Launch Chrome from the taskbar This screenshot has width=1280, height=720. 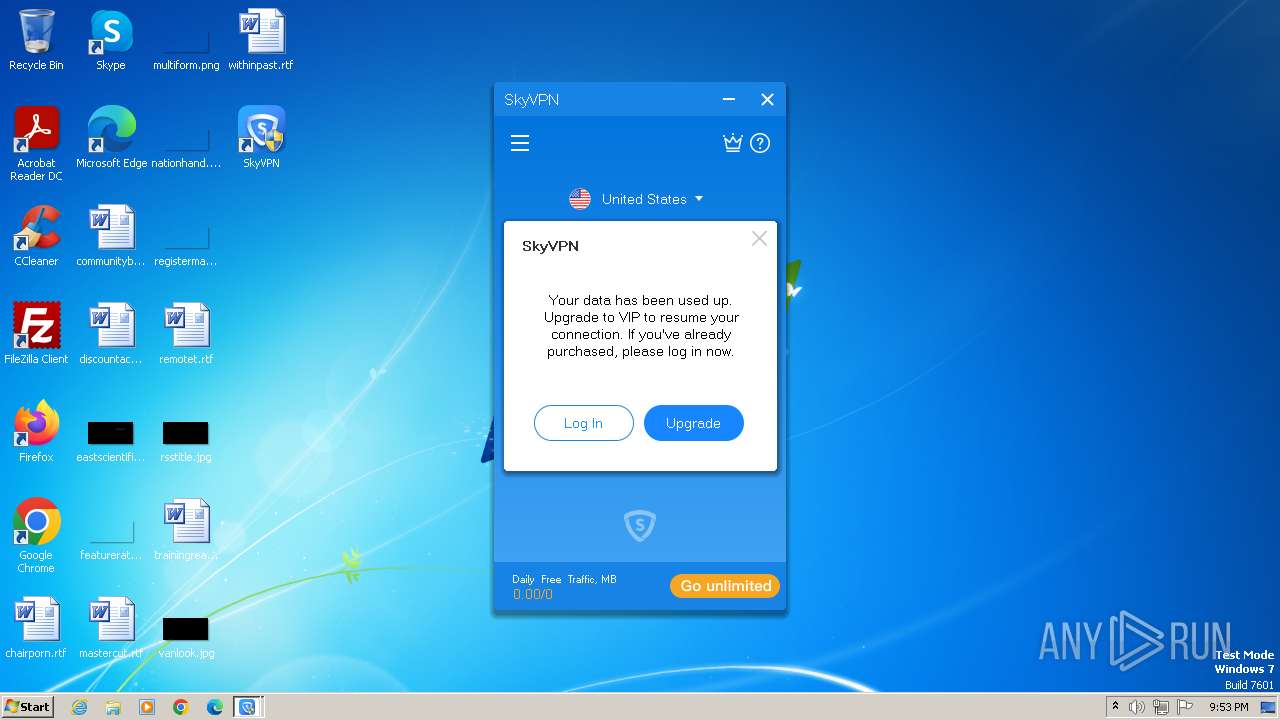pos(181,707)
